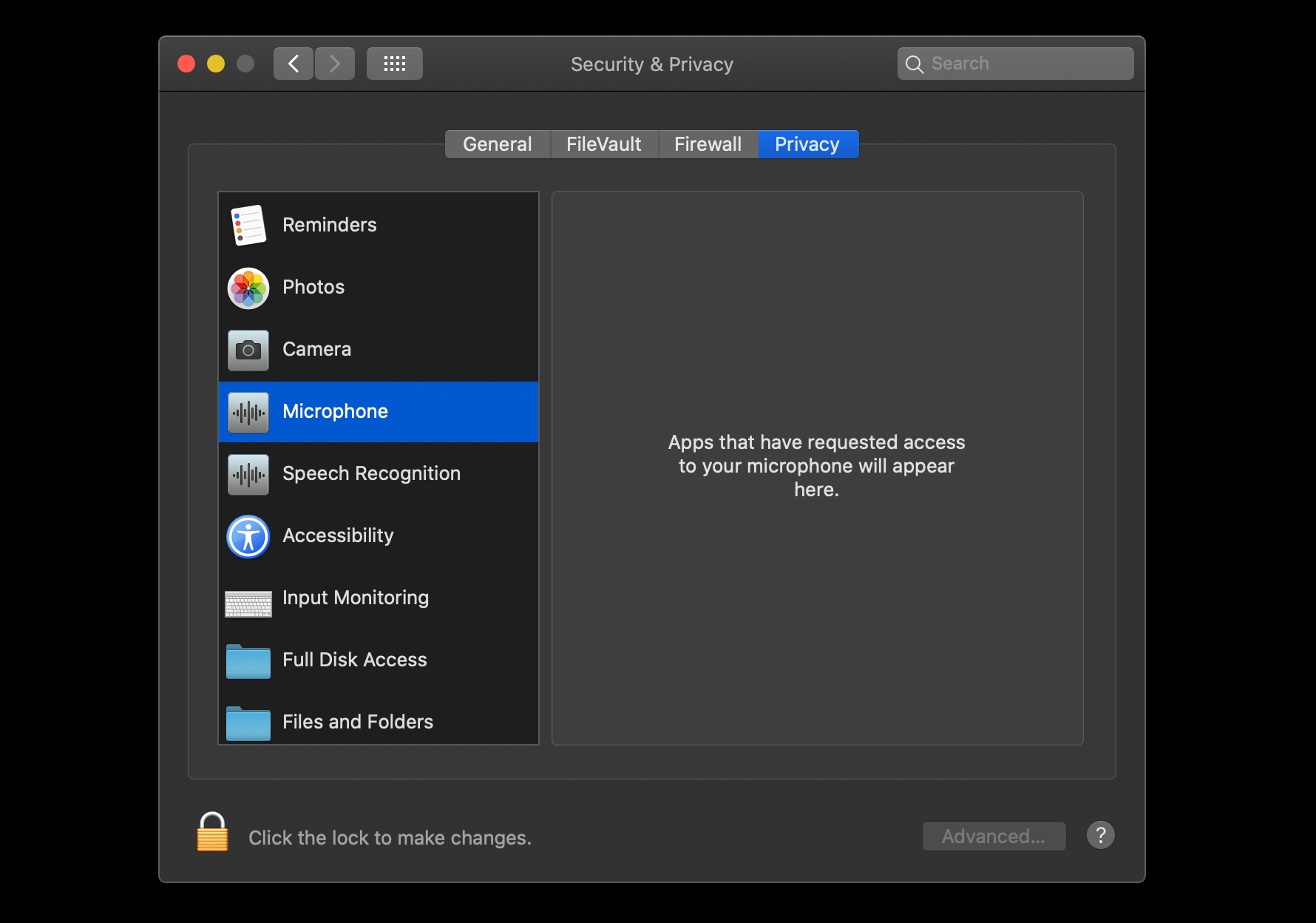Screen dimensions: 1316x923
Task: Select the Privacy tab
Action: (807, 143)
